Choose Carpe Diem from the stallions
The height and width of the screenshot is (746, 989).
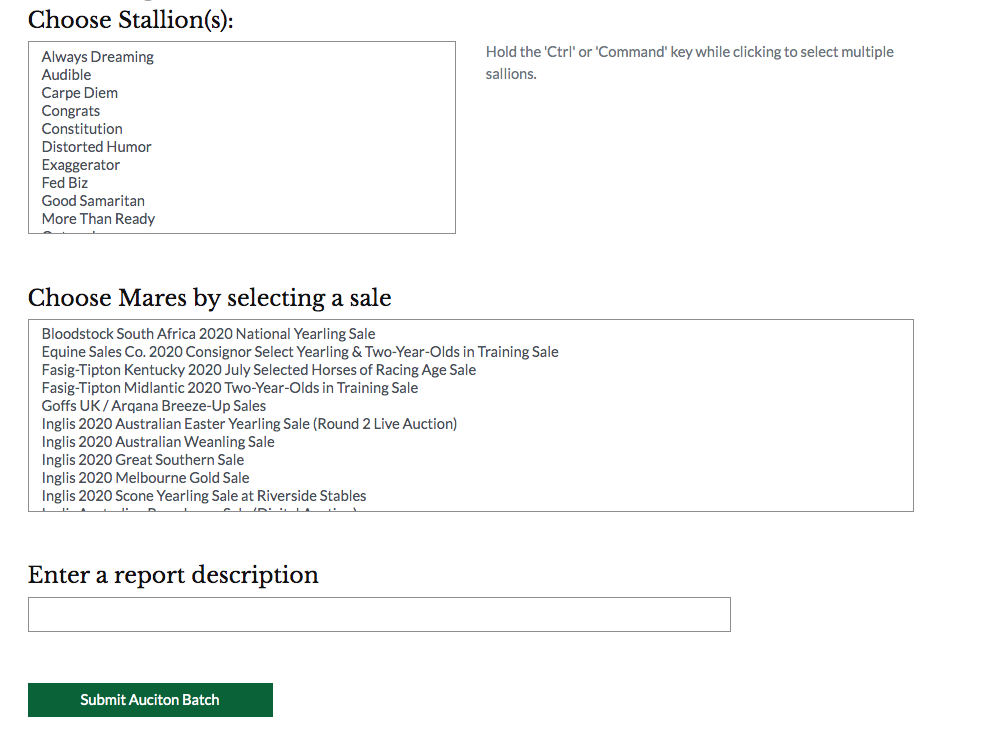(x=79, y=93)
